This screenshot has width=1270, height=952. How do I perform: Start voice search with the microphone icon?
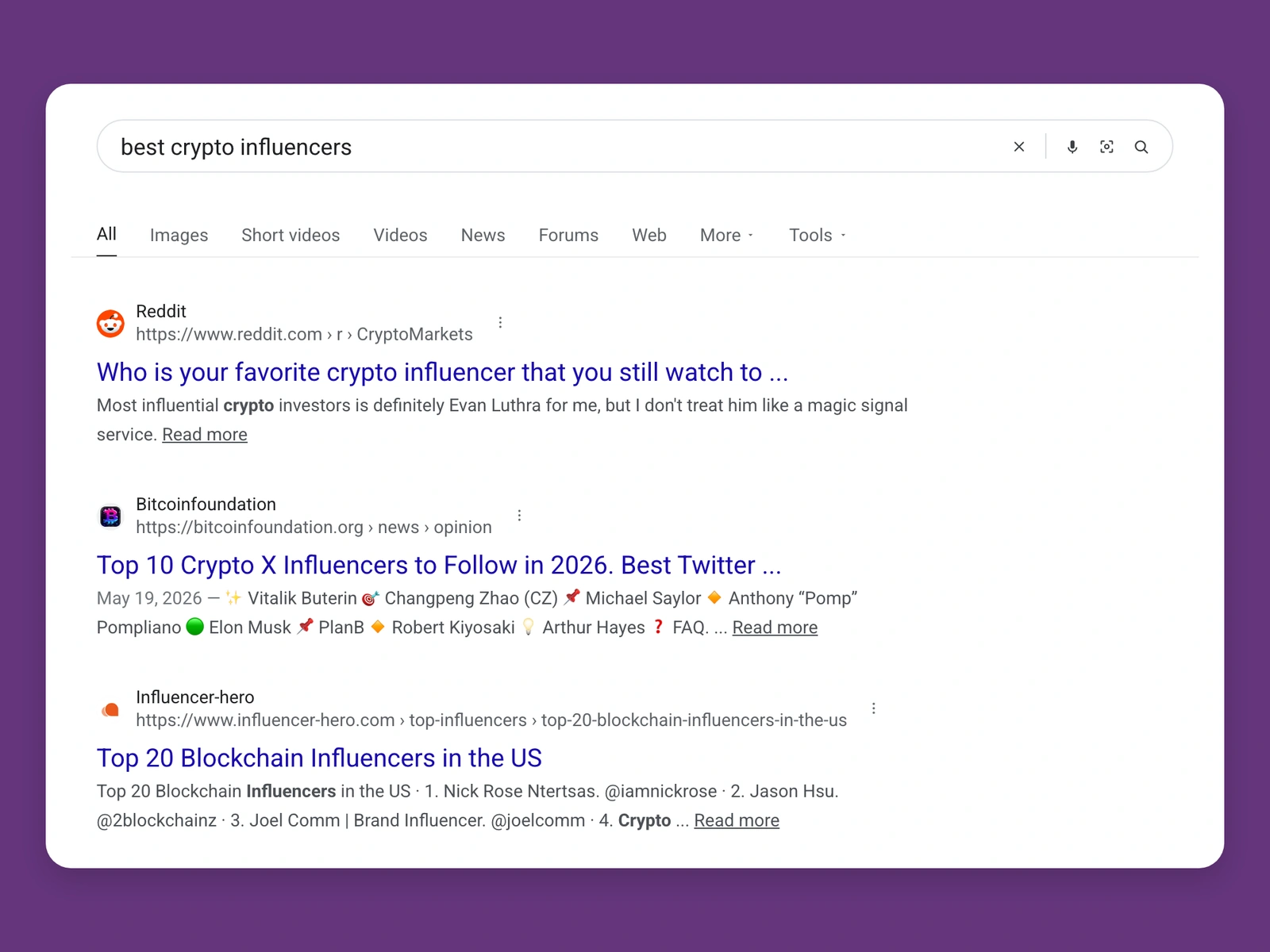(1072, 147)
